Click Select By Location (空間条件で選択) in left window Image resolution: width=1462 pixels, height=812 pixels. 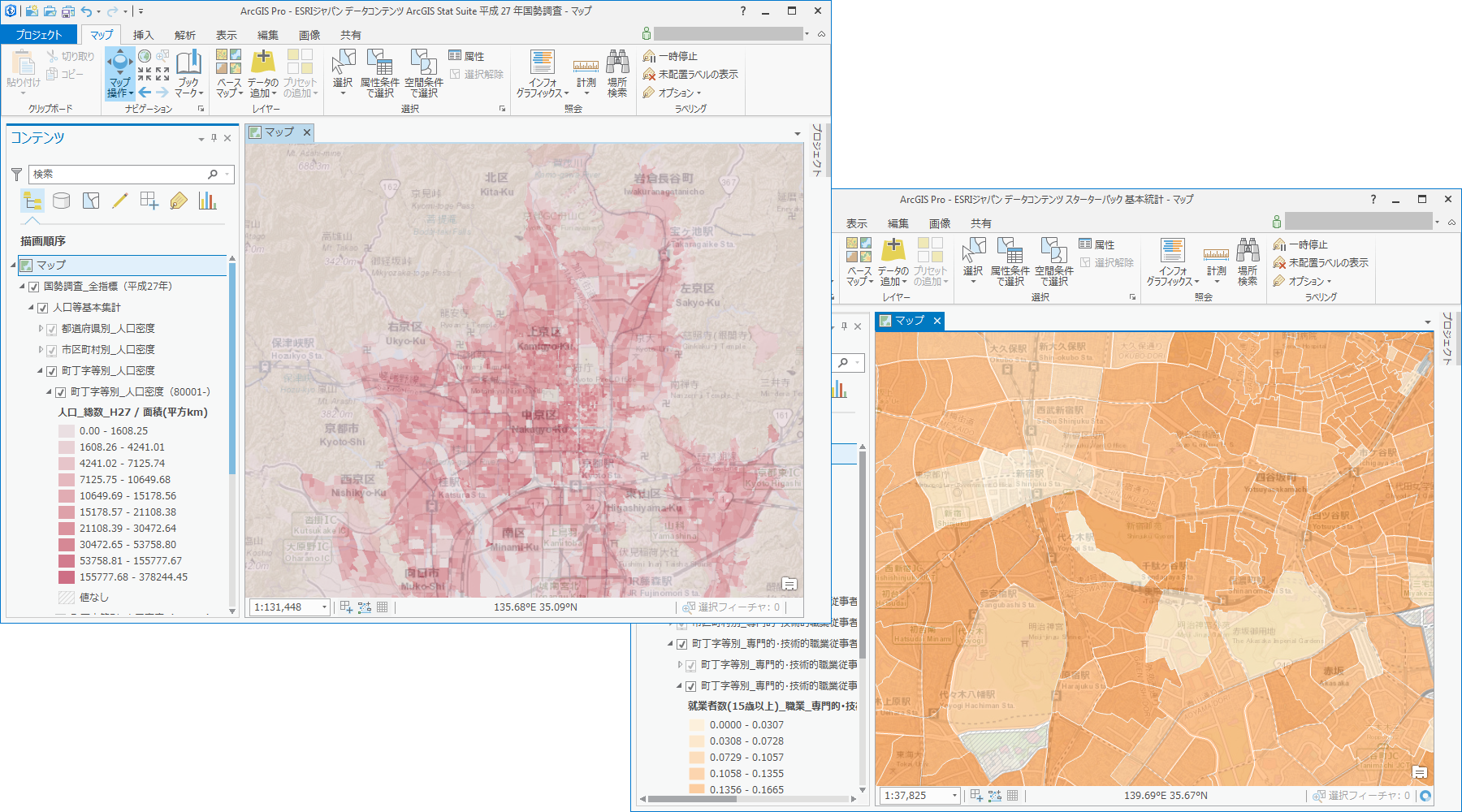coord(423,73)
